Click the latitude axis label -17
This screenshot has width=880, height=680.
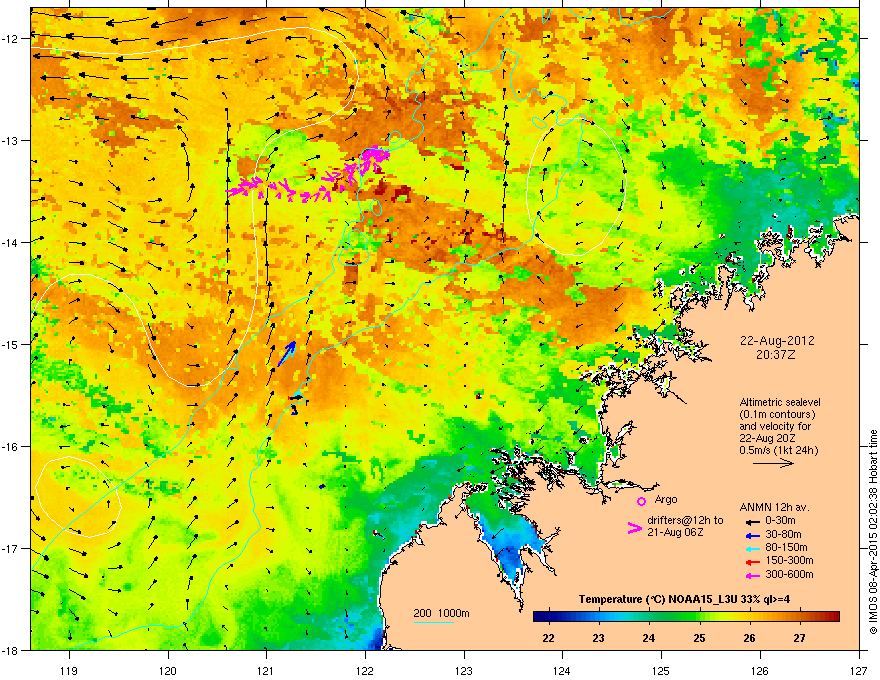click(x=11, y=549)
